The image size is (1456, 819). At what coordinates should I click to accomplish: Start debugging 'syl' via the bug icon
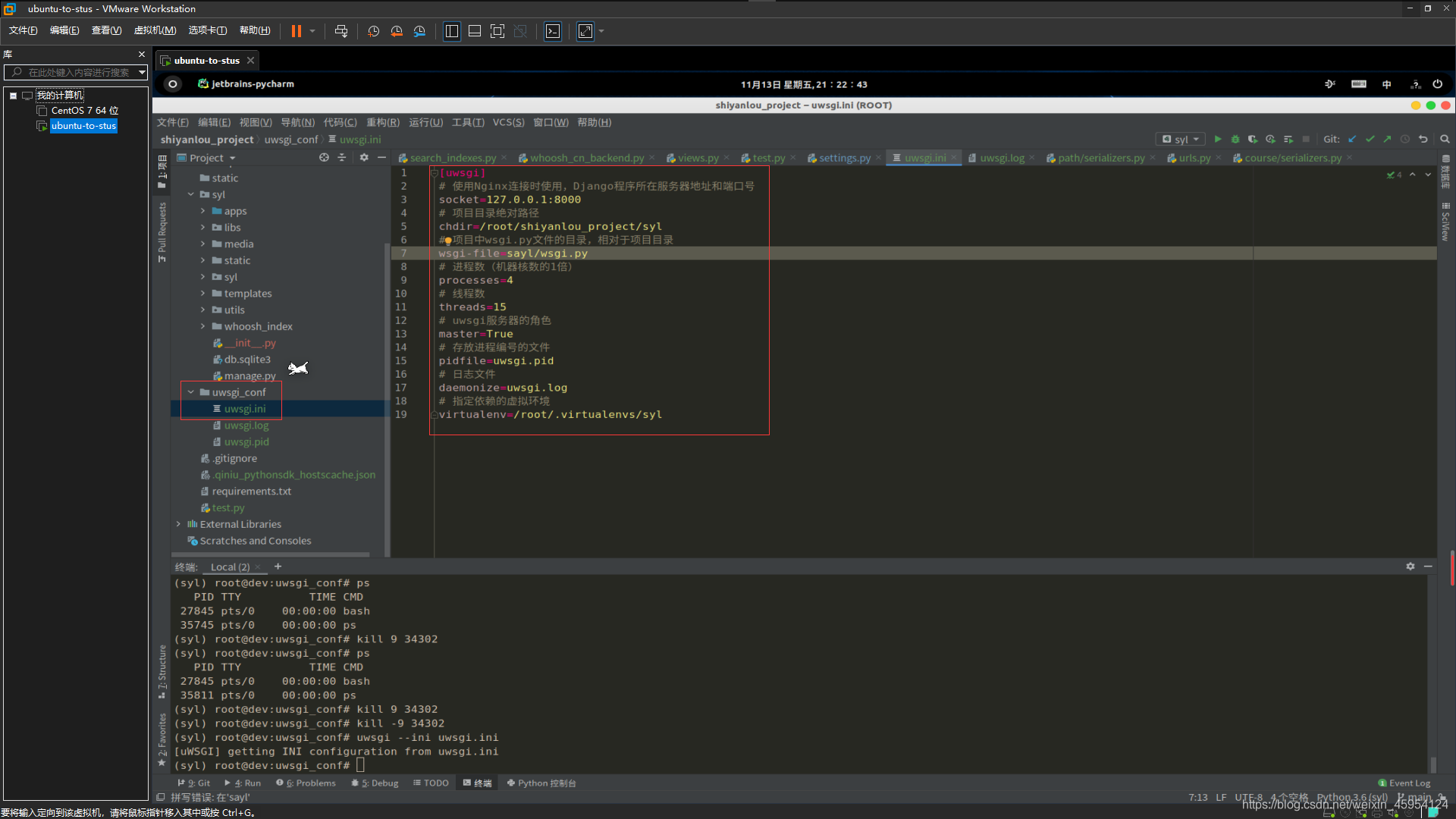1235,140
